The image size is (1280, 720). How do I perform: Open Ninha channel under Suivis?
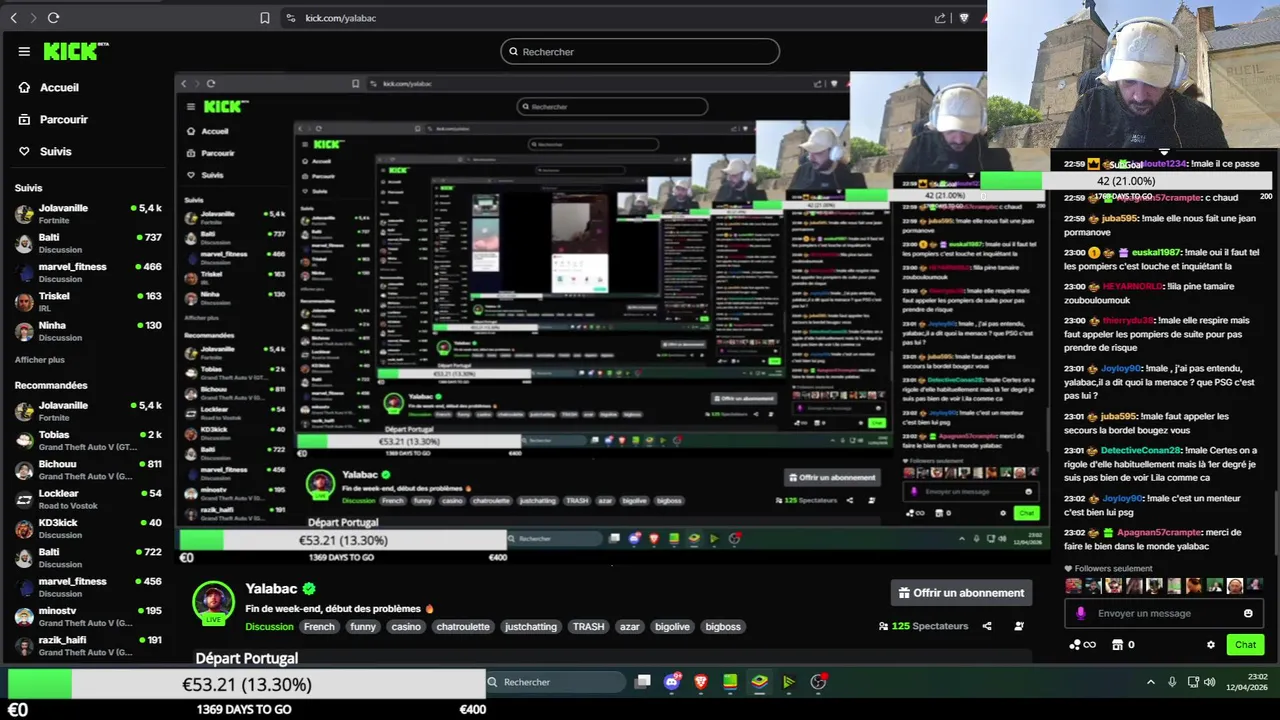(88, 331)
